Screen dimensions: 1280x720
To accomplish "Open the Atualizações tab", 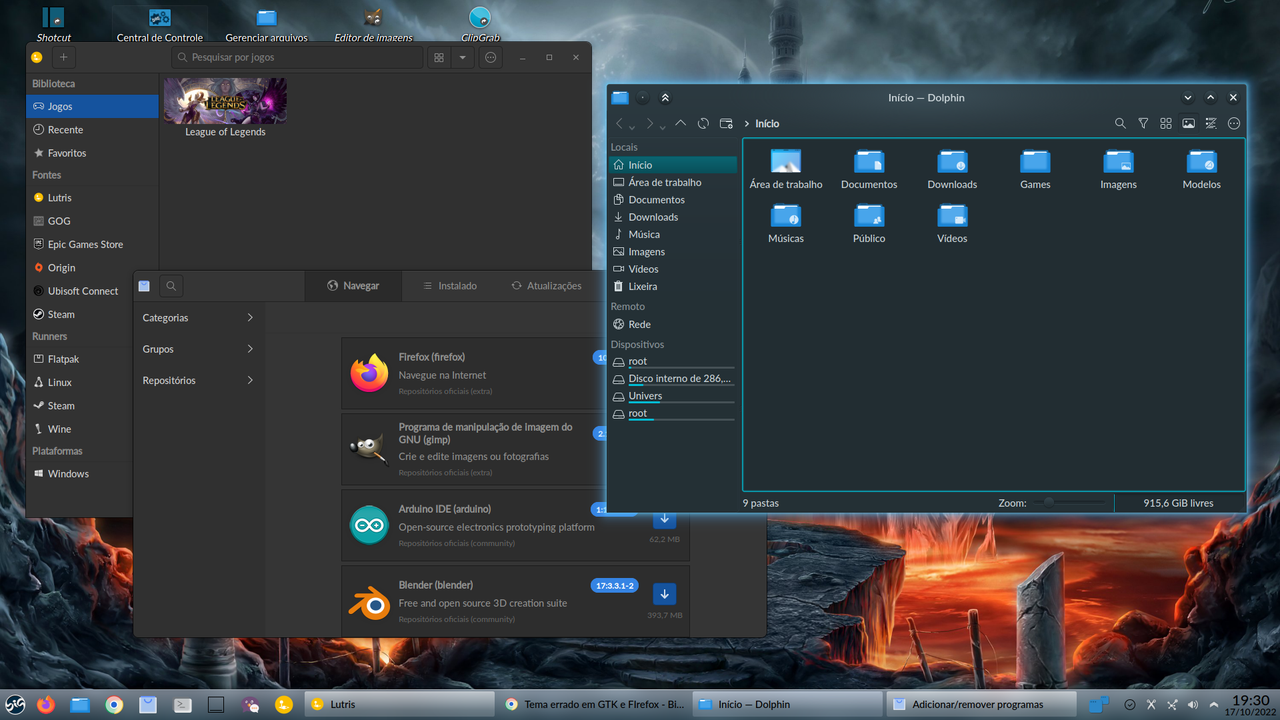I will coord(547,285).
